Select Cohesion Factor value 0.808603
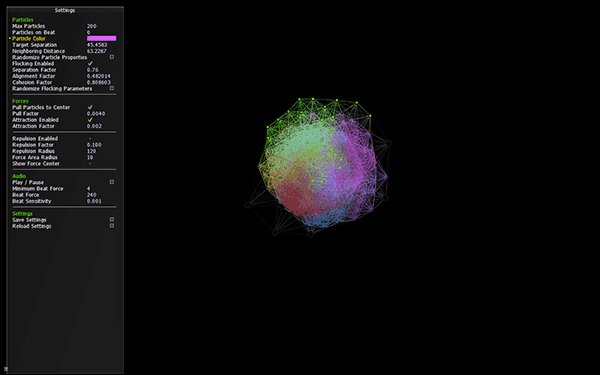This screenshot has width=600, height=375. point(99,82)
